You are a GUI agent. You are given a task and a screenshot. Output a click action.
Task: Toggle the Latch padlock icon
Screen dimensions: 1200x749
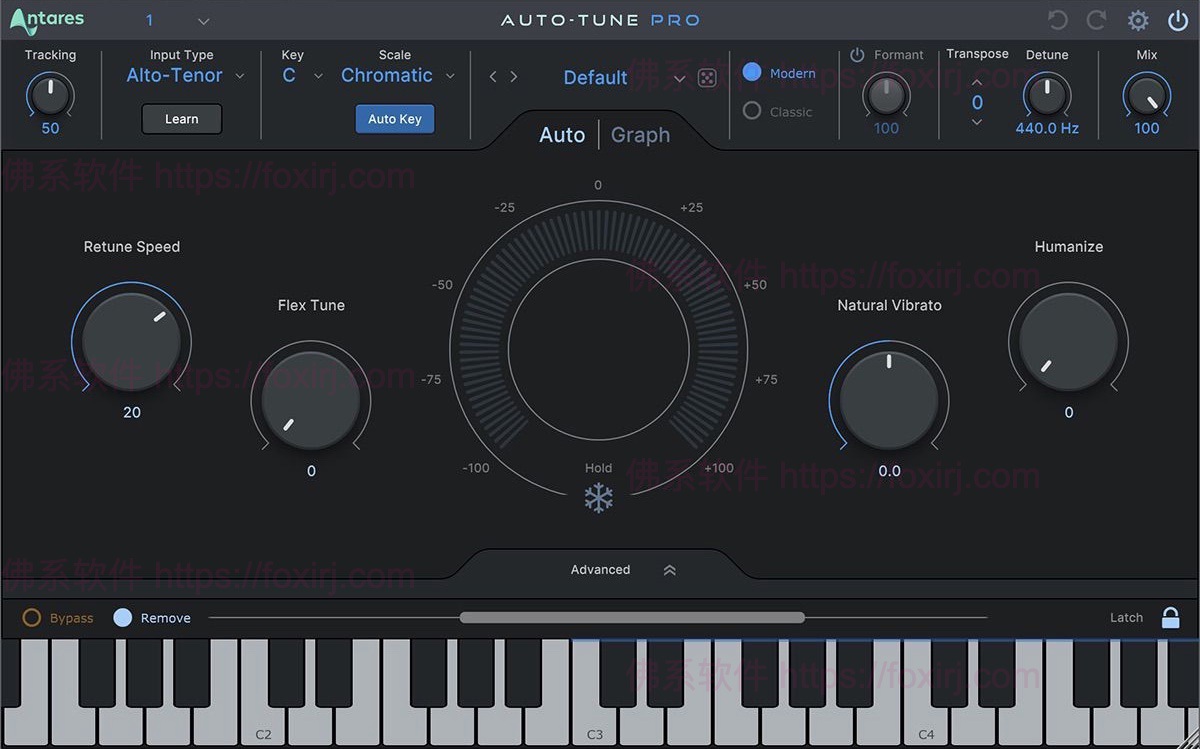pos(1170,618)
